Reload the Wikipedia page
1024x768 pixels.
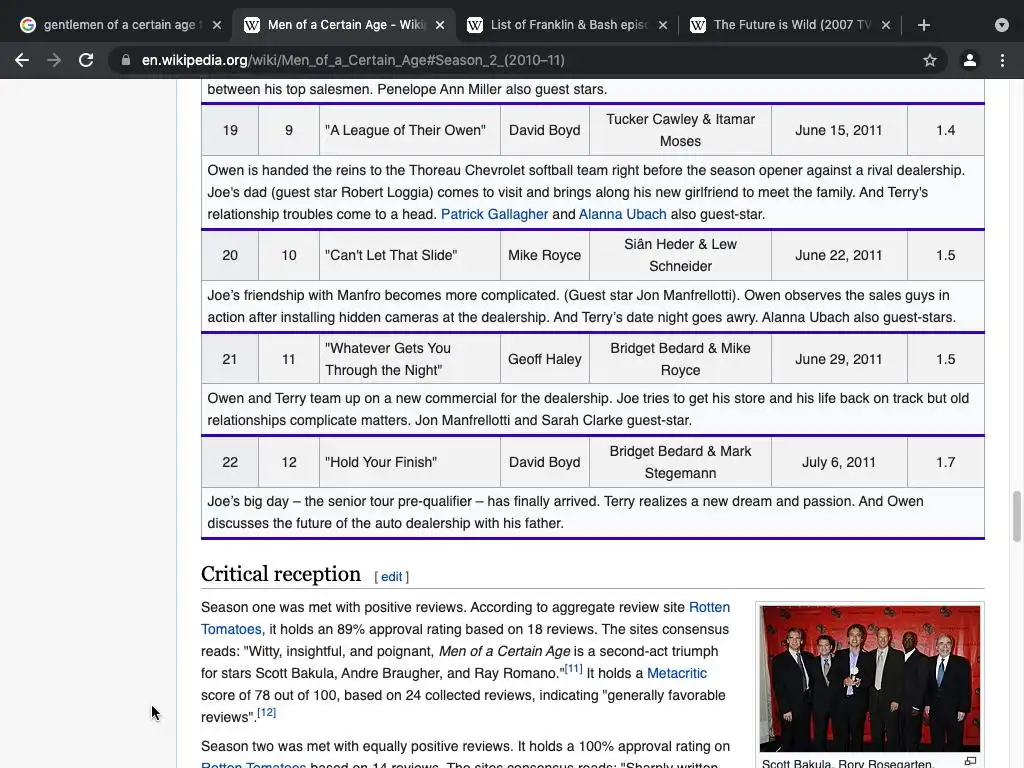click(86, 60)
